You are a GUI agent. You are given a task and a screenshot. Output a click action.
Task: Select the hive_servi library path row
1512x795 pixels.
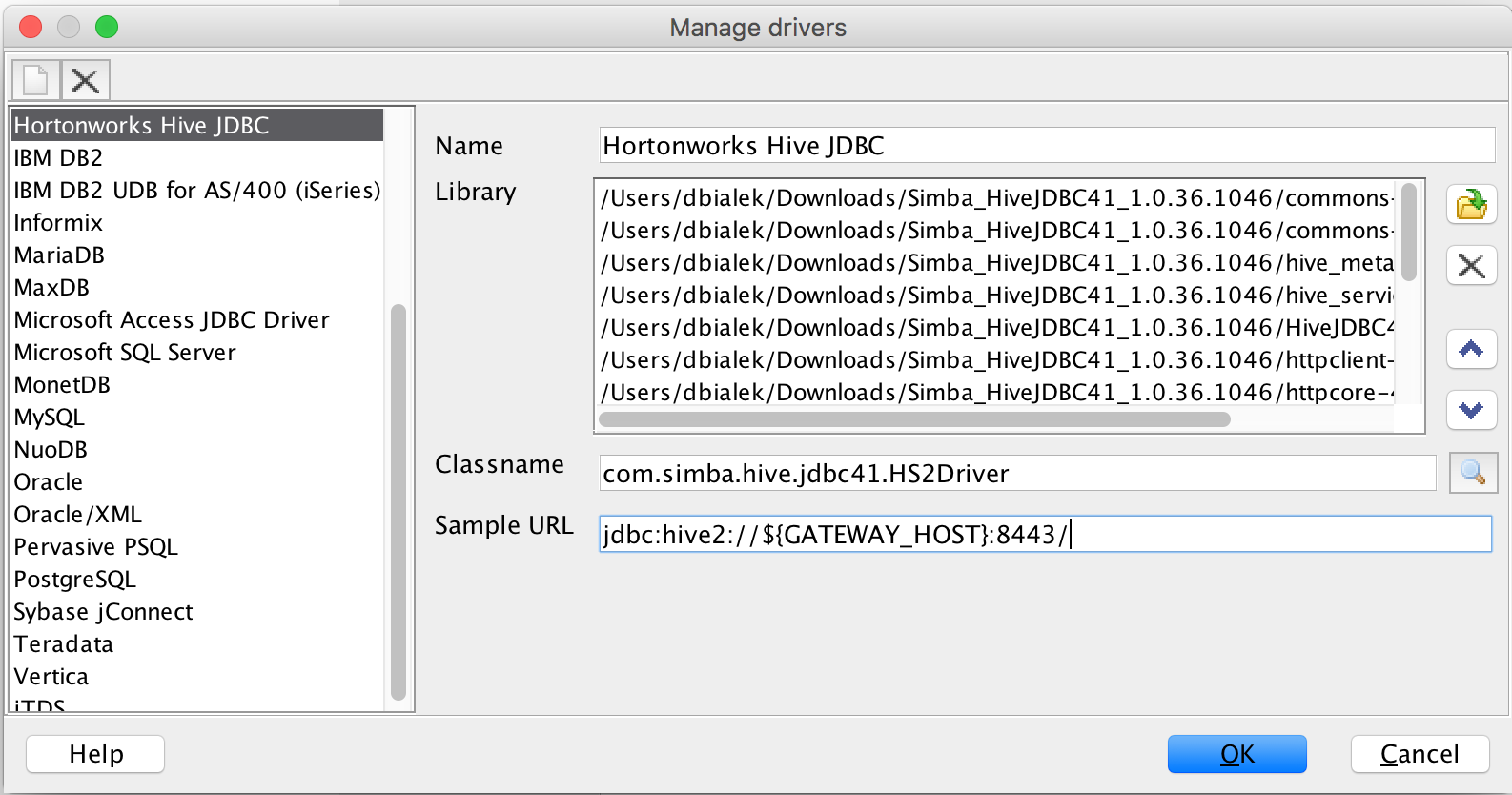pos(995,295)
